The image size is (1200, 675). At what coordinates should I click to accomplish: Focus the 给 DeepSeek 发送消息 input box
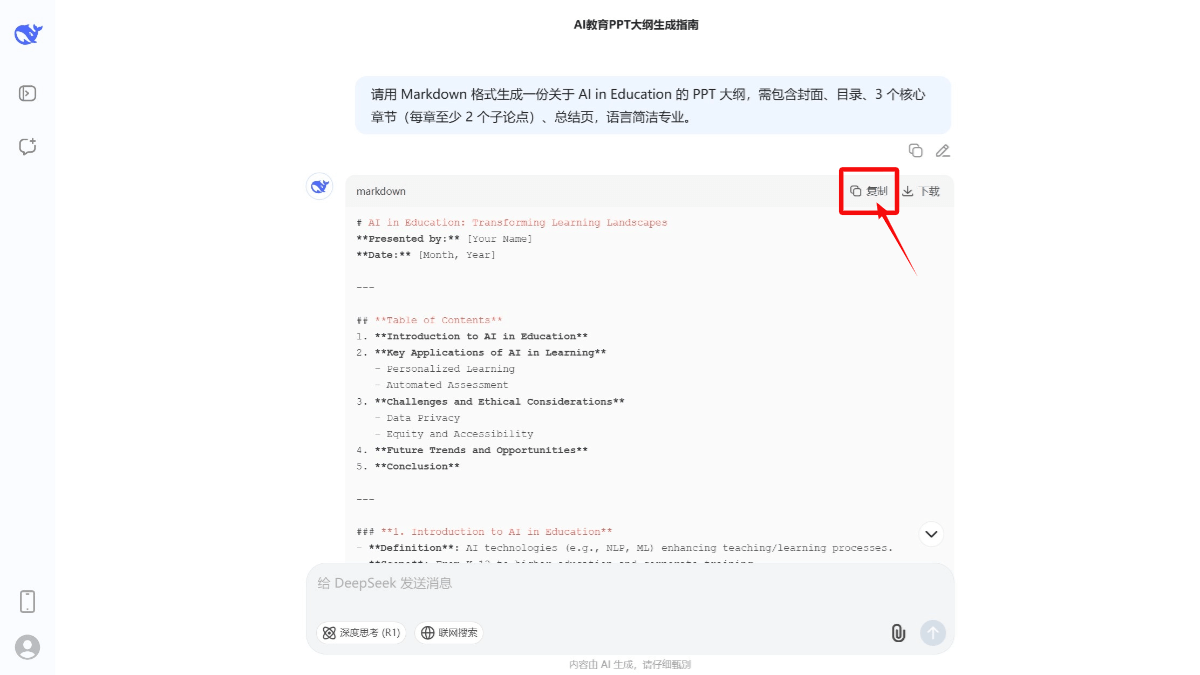coord(630,584)
